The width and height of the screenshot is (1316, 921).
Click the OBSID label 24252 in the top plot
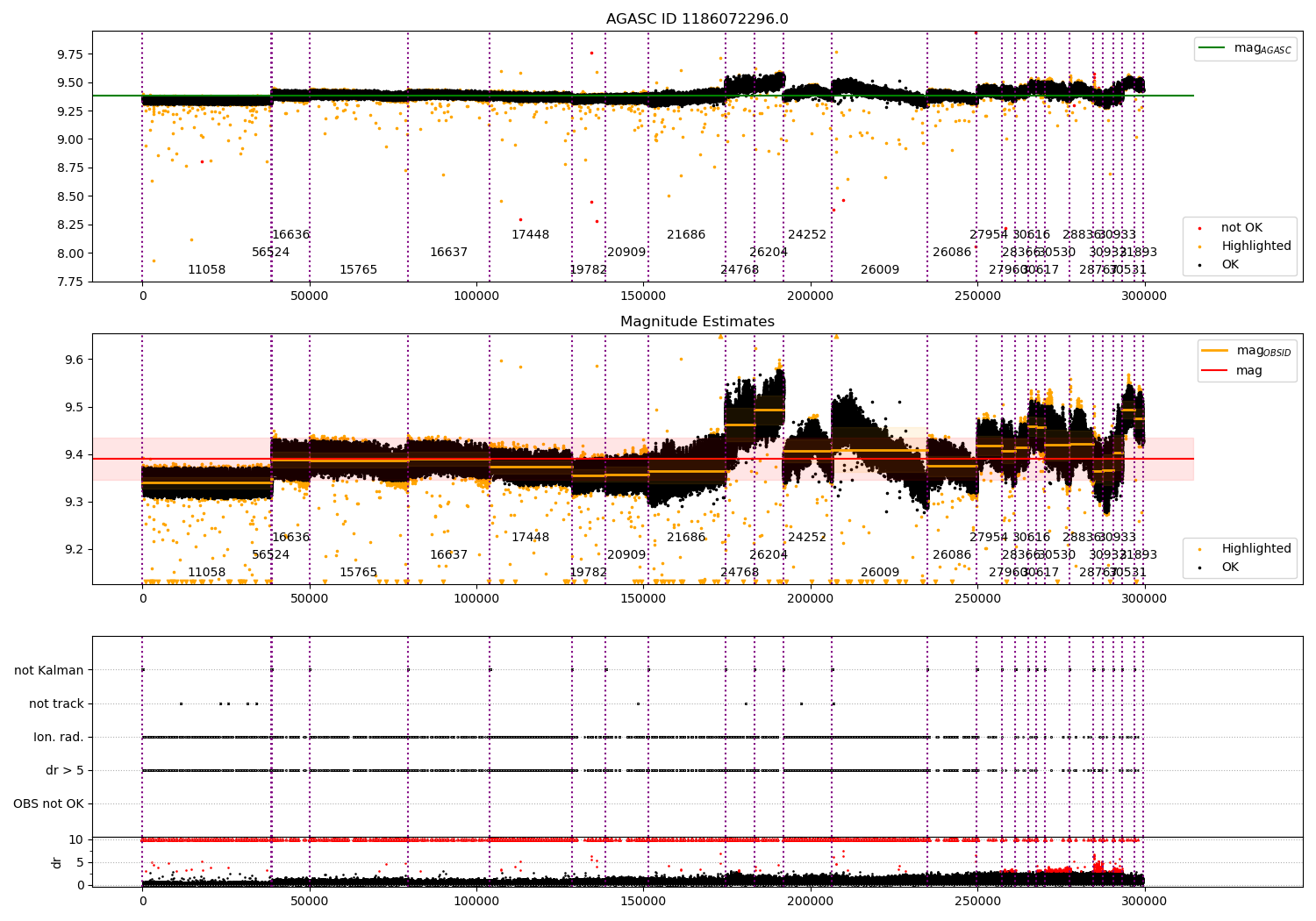click(x=807, y=235)
